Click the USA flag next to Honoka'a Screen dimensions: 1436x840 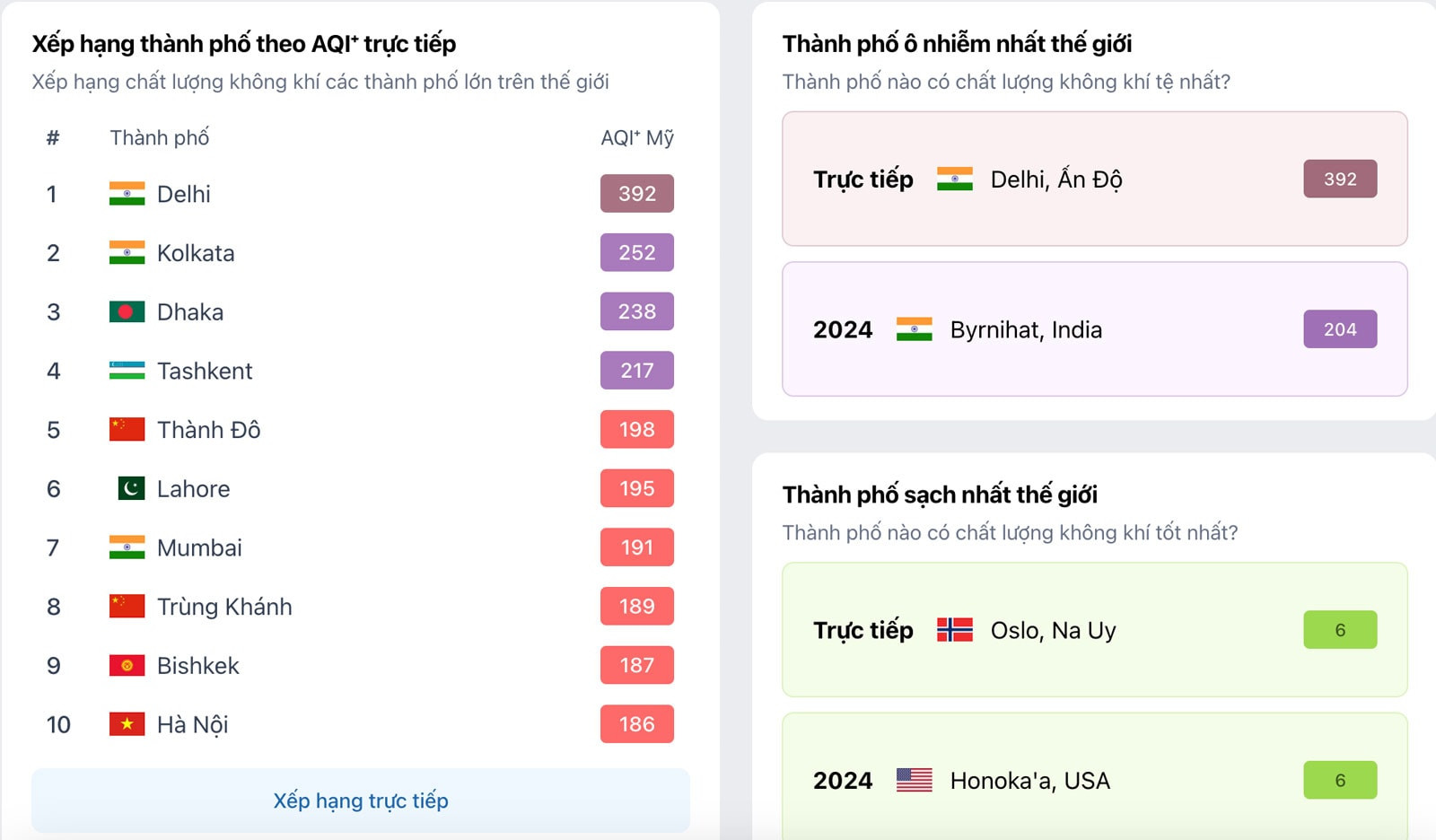click(914, 781)
